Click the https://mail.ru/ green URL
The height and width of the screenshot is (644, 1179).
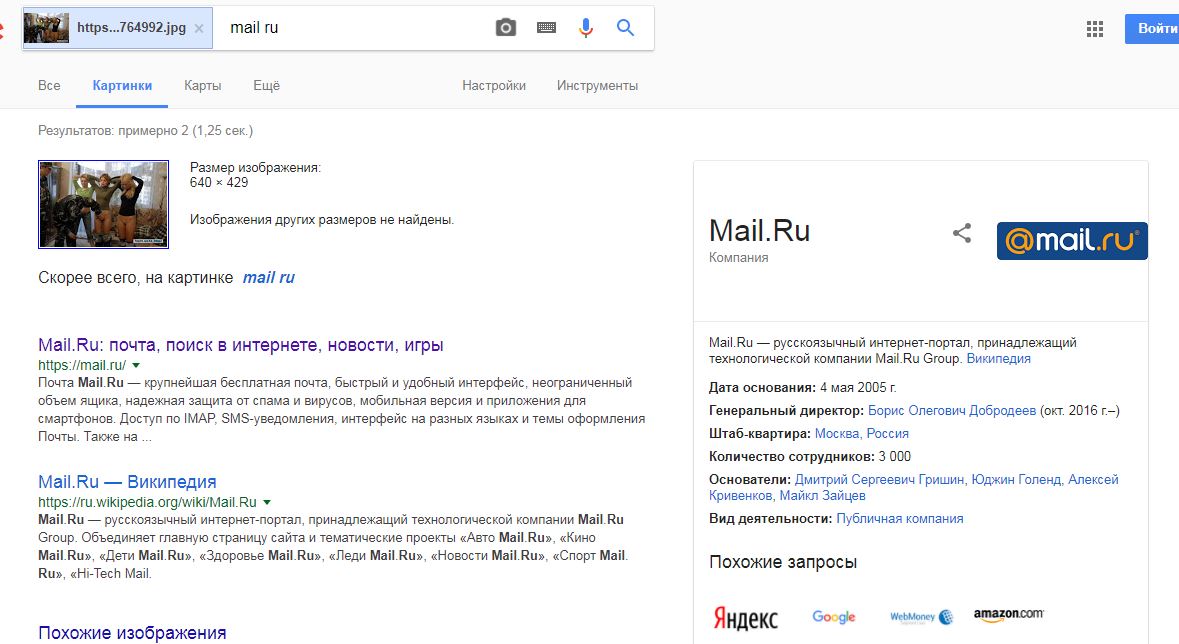point(82,365)
